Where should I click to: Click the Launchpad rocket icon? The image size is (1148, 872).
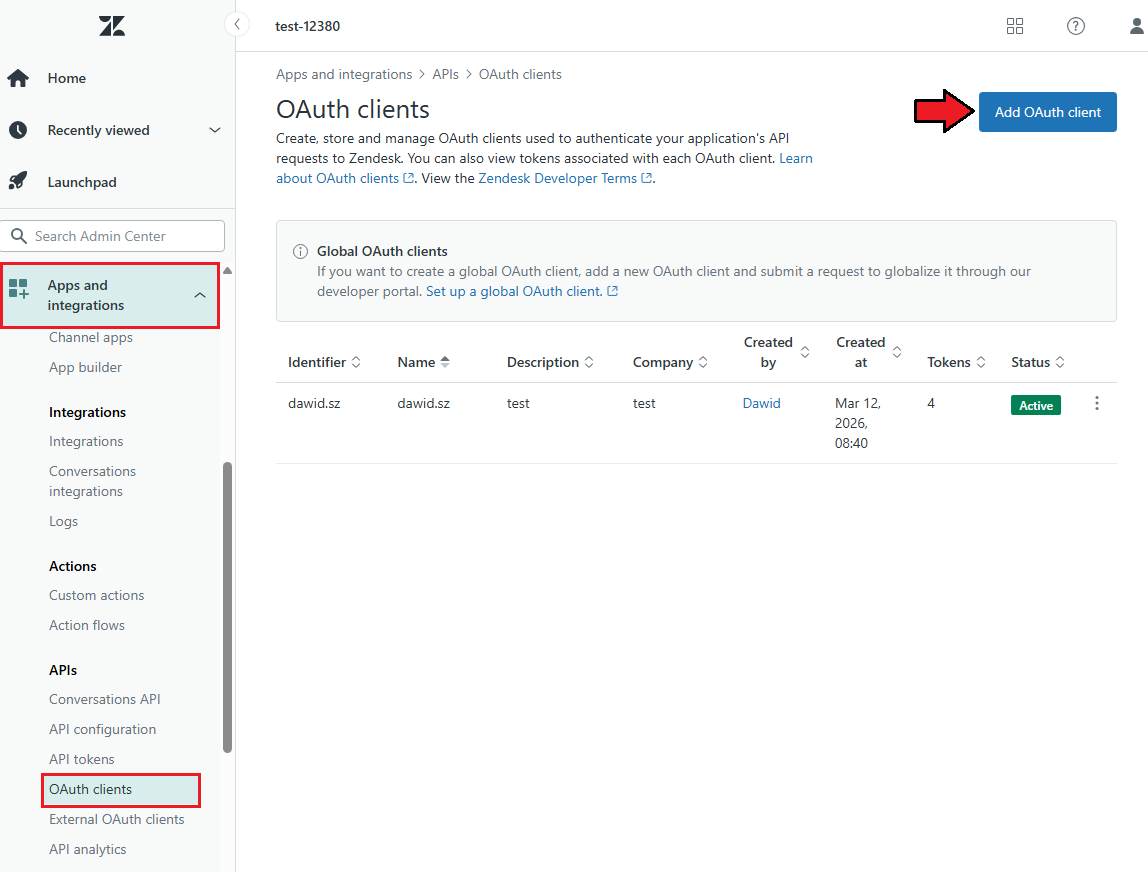18,182
